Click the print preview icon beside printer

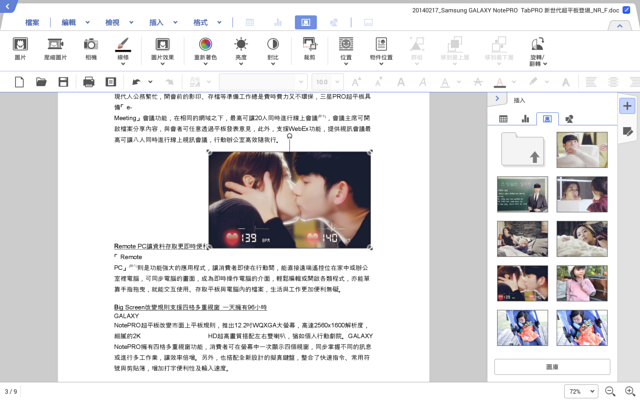tap(111, 82)
